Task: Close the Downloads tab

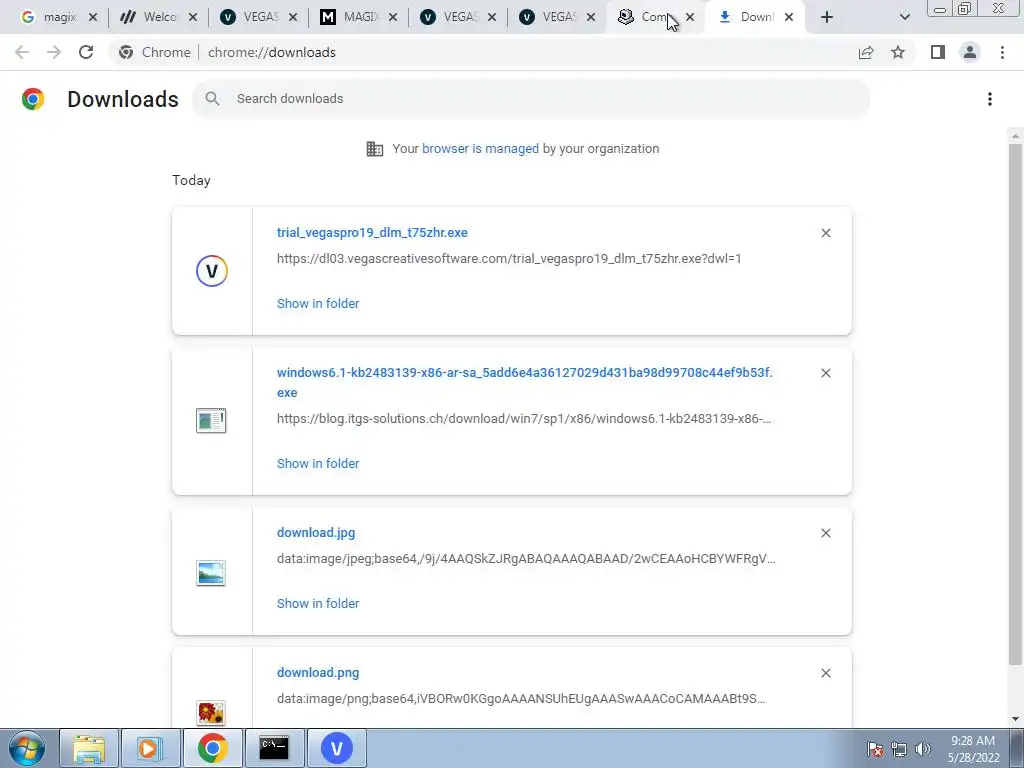Action: pyautogui.click(x=789, y=17)
